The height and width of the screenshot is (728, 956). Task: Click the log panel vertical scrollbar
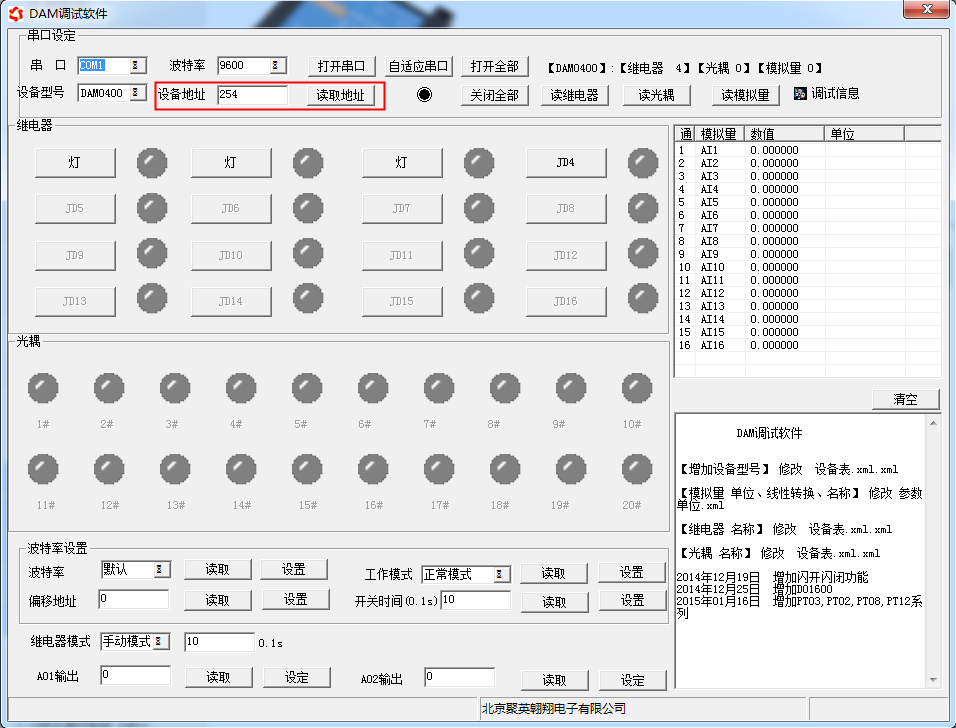(x=933, y=550)
